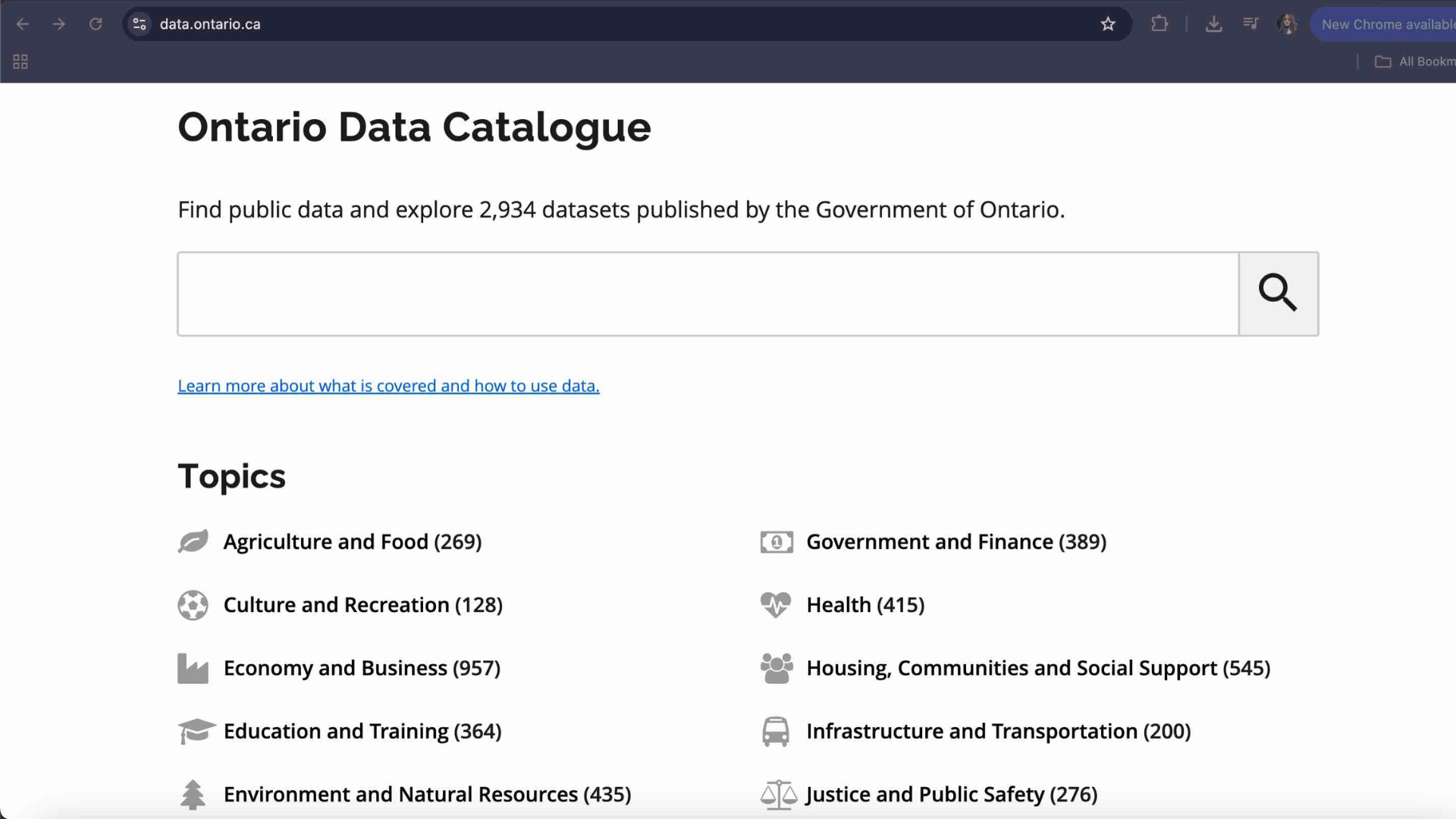This screenshot has height=819, width=1456.
Task: Click the Health heartbeat icon
Action: click(777, 604)
